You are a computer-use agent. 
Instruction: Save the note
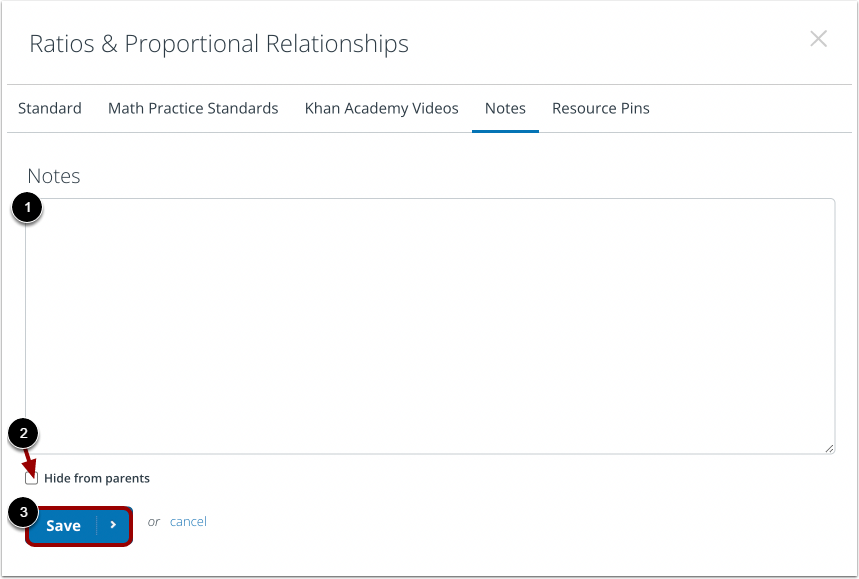tap(63, 526)
